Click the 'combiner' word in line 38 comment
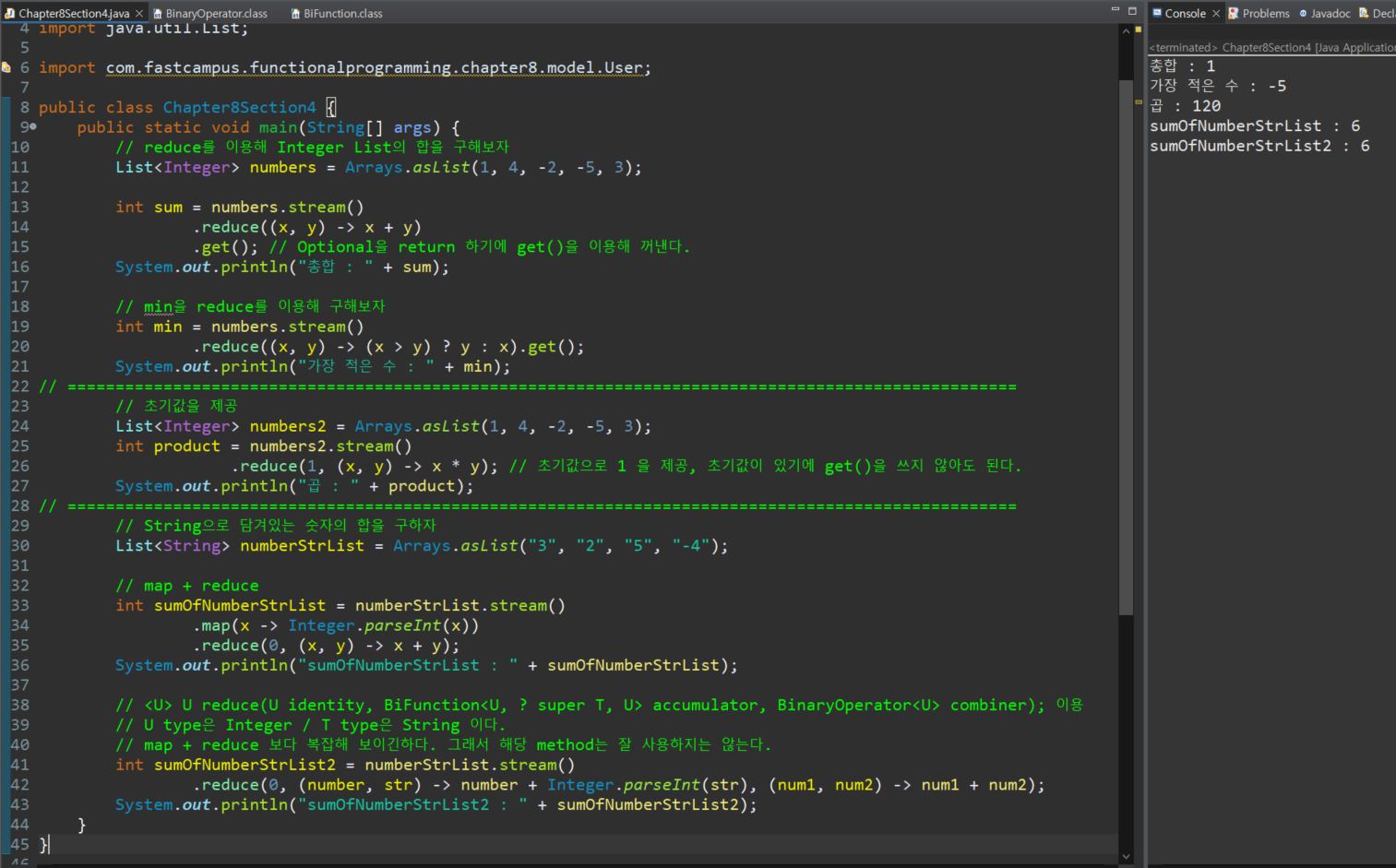This screenshot has width=1396, height=868. coord(988,705)
